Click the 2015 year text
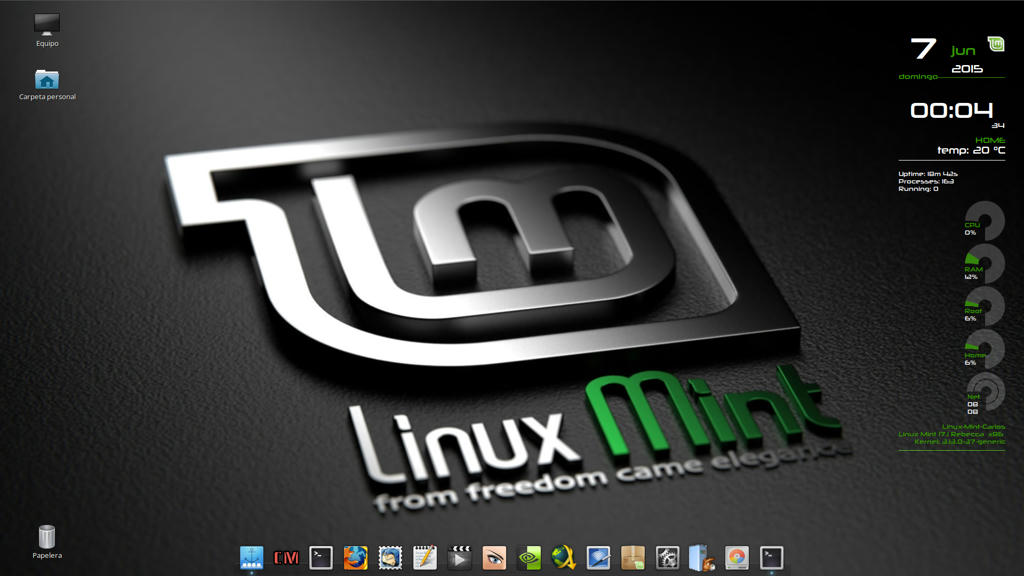This screenshot has width=1024, height=576. (967, 69)
